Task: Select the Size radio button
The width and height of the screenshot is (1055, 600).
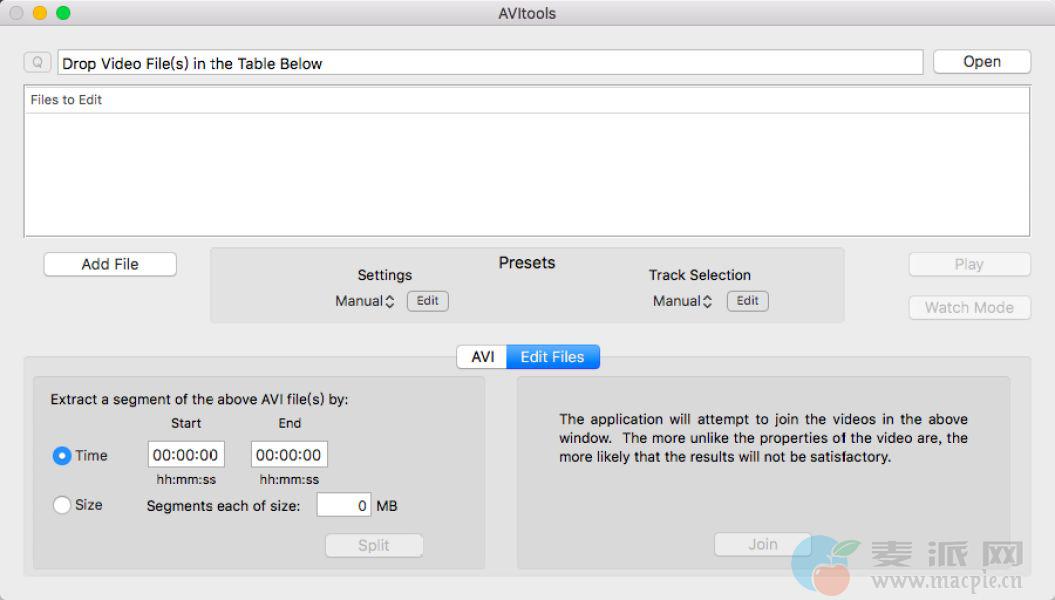Action: pyautogui.click(x=62, y=505)
